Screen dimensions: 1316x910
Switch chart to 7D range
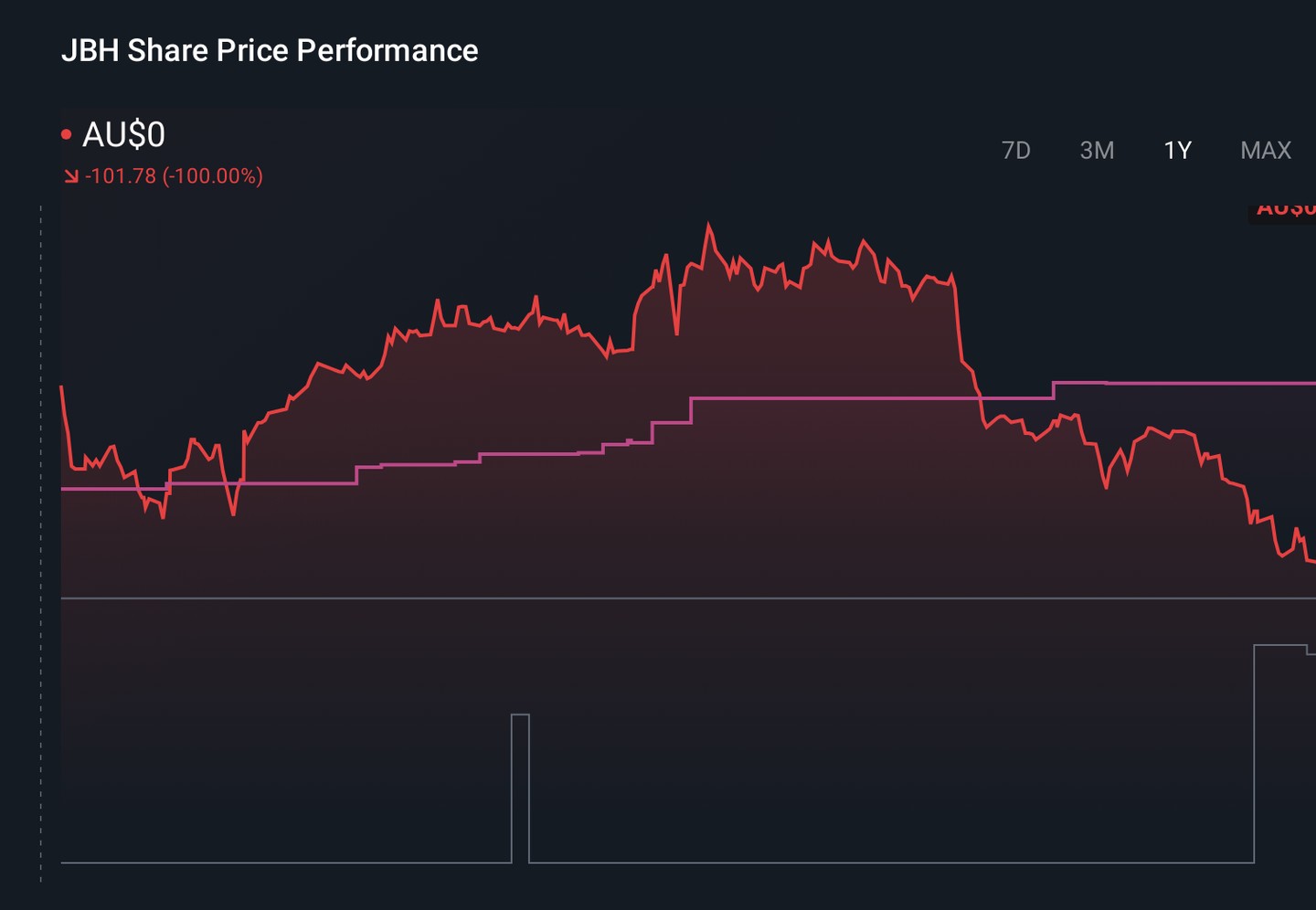tap(1015, 150)
